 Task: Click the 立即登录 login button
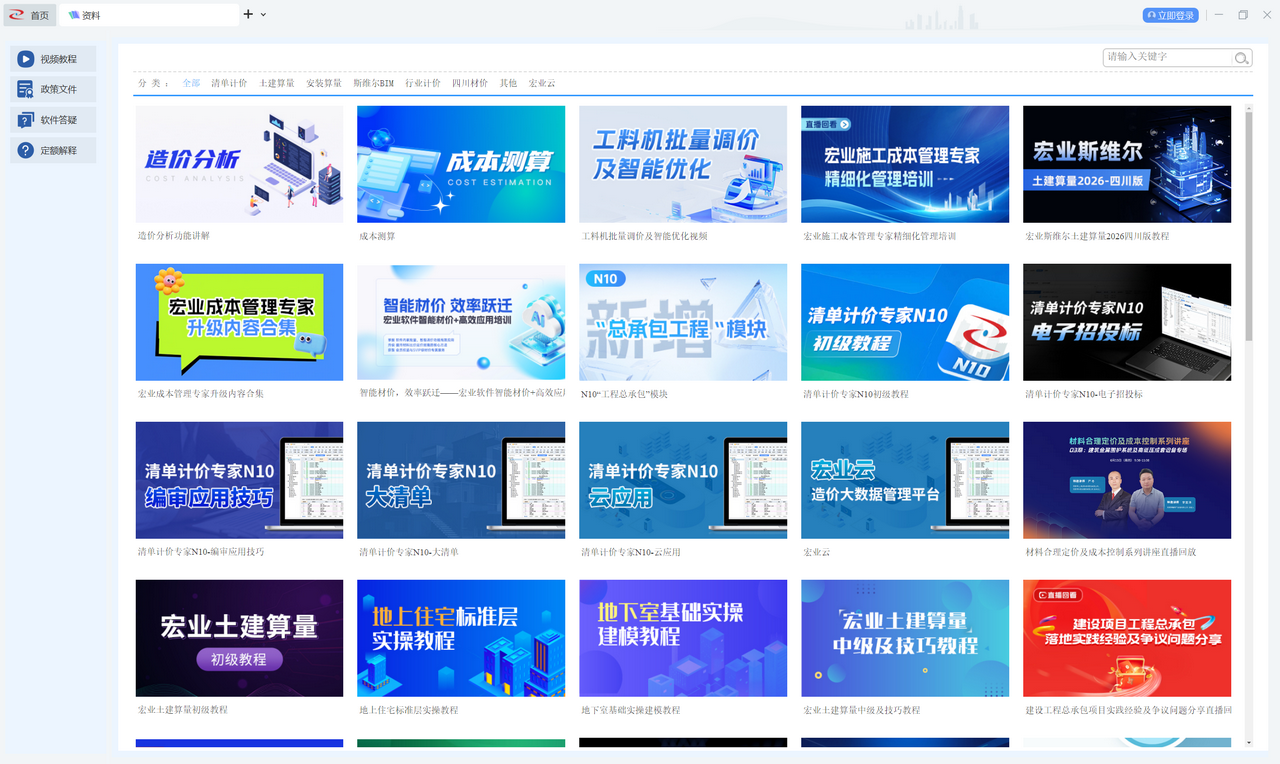1169,14
